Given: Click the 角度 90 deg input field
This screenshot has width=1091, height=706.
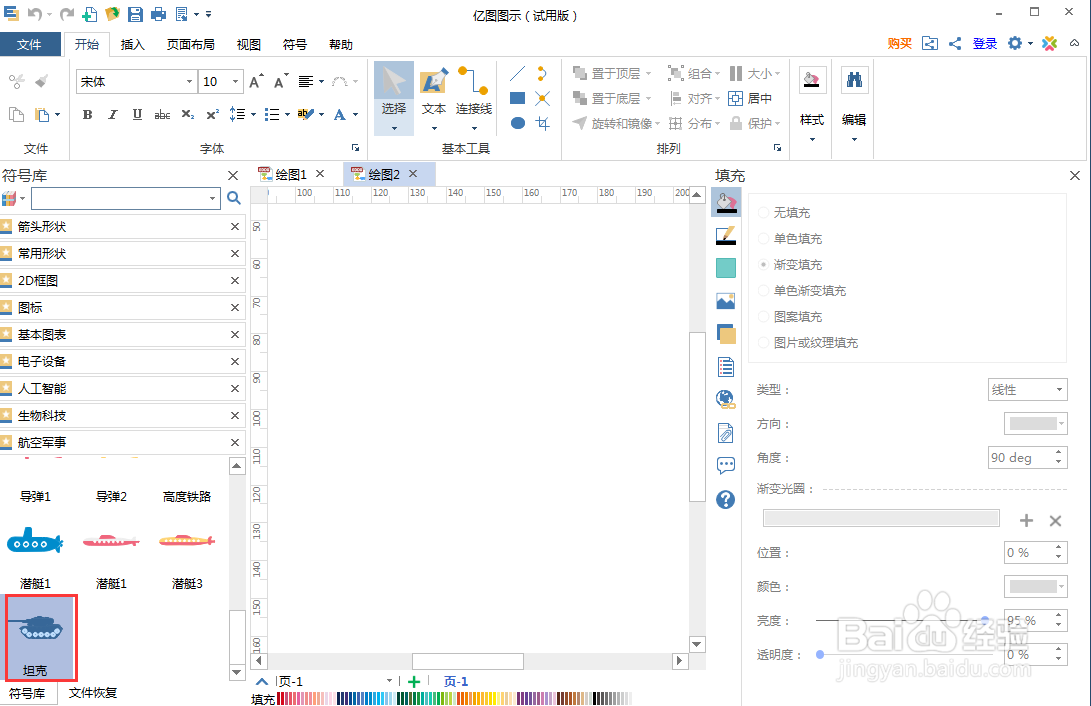Looking at the screenshot, I should (x=1021, y=458).
